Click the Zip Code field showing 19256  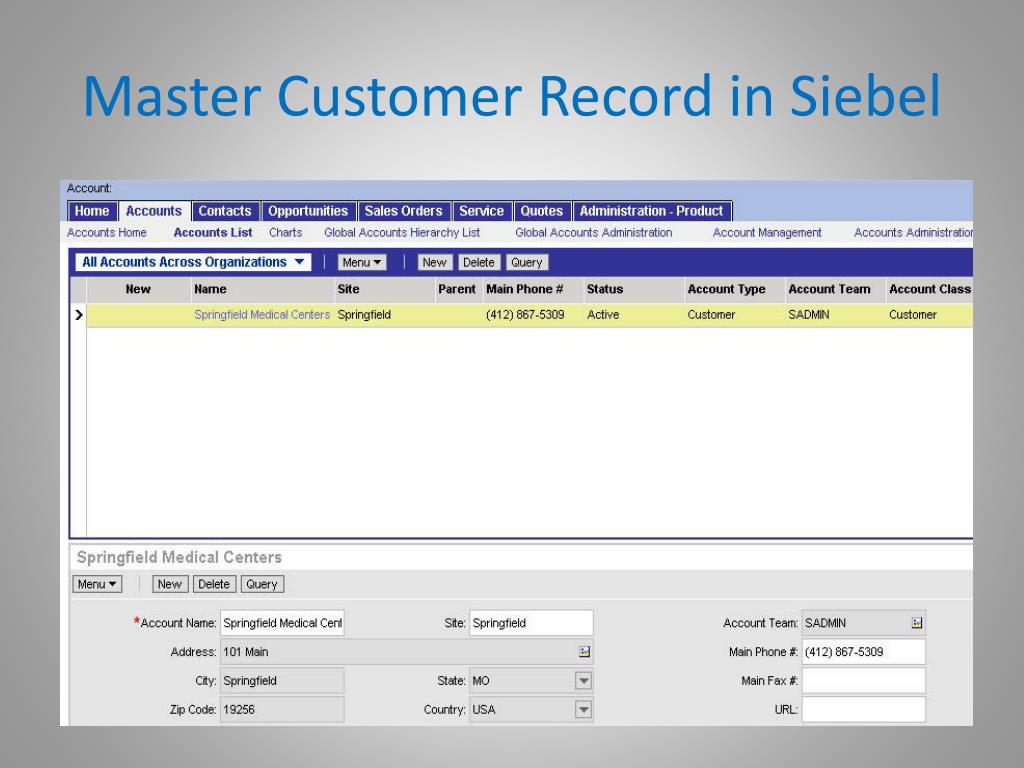[x=282, y=709]
